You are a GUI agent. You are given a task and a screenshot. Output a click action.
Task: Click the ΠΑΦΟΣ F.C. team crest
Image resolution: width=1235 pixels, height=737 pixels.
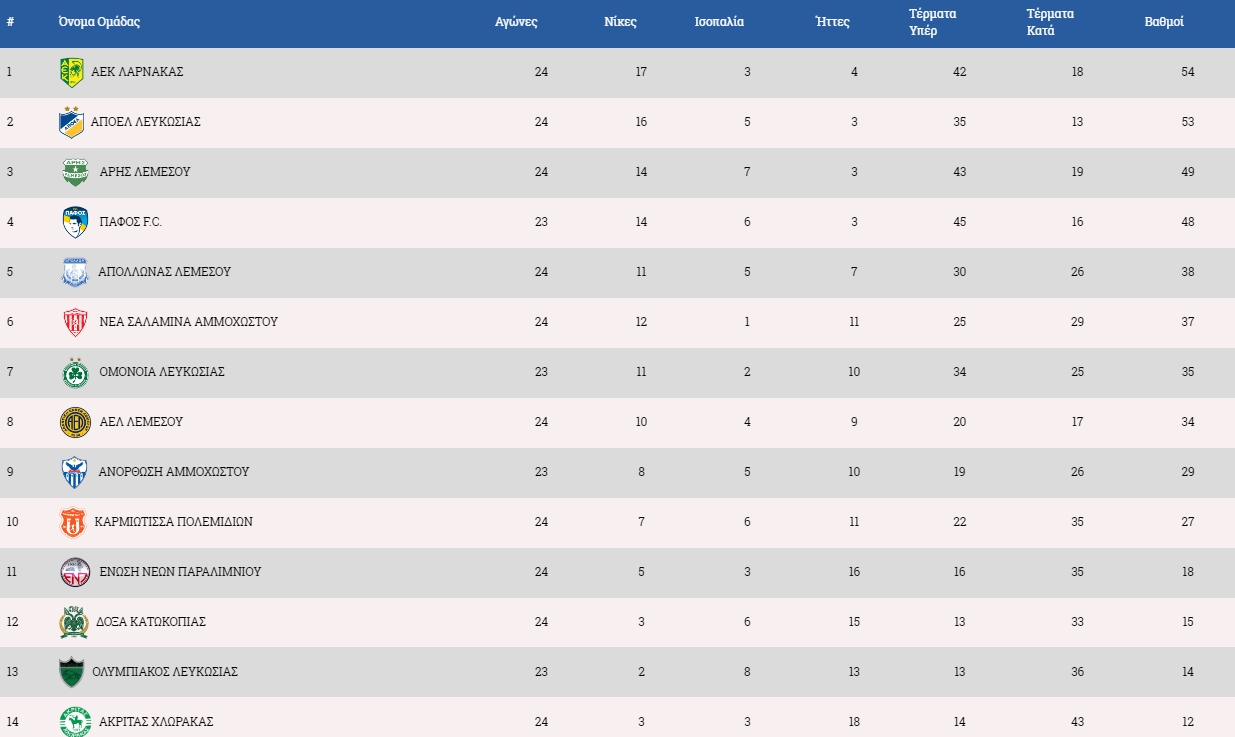[x=75, y=222]
